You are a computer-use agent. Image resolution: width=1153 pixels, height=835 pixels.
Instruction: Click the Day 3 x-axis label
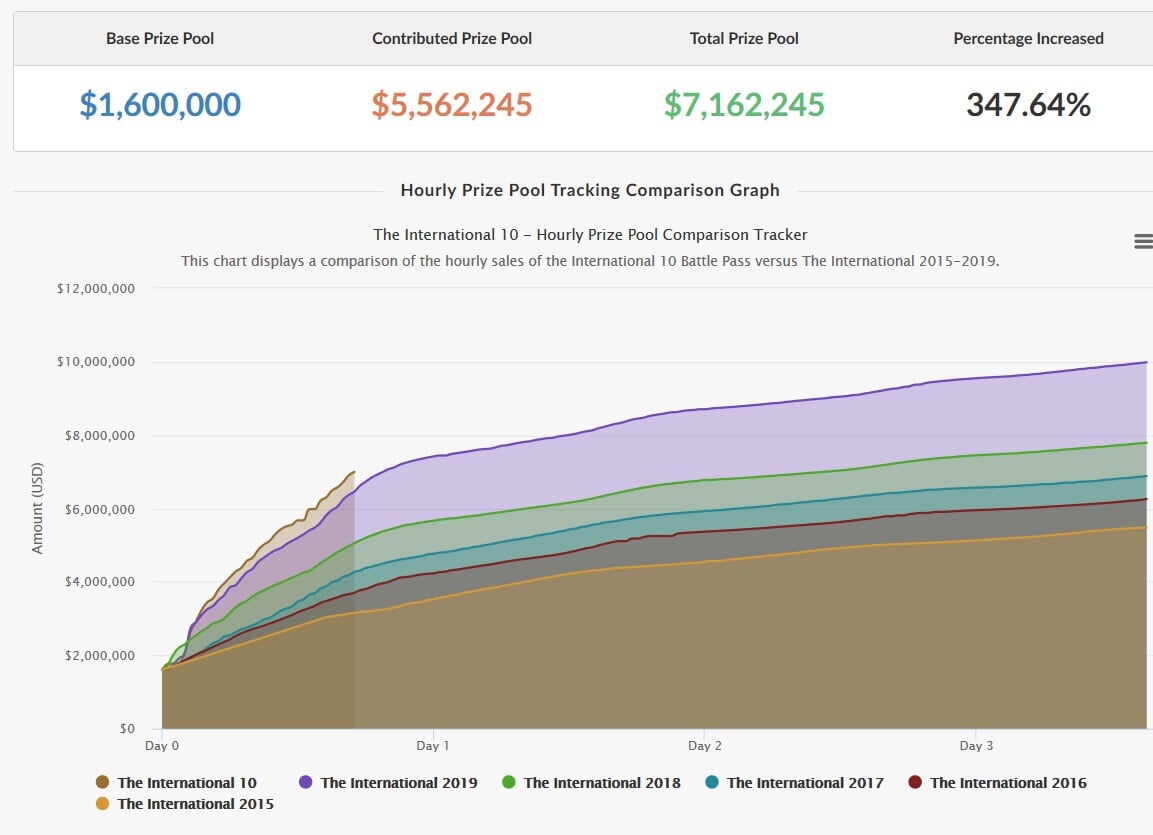976,745
